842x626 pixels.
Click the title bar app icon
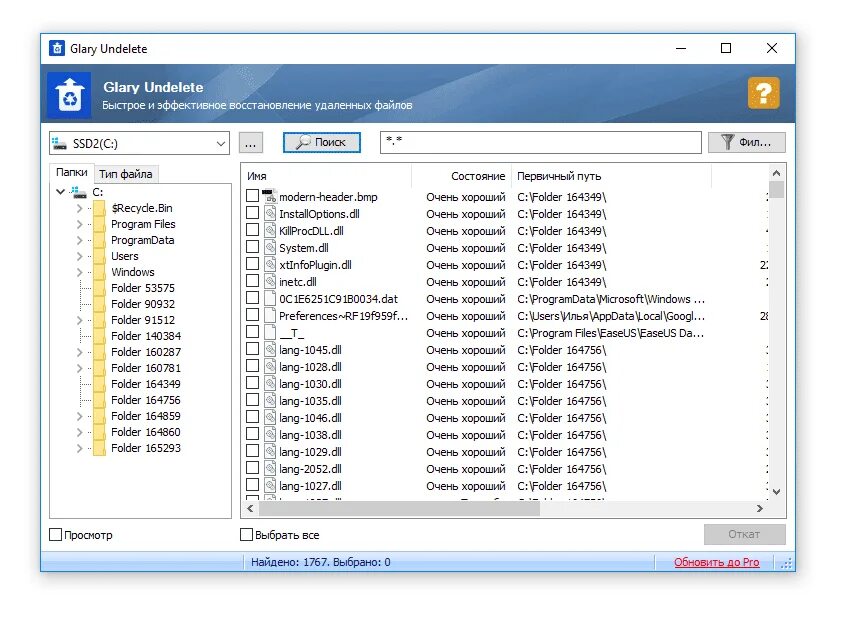56,48
